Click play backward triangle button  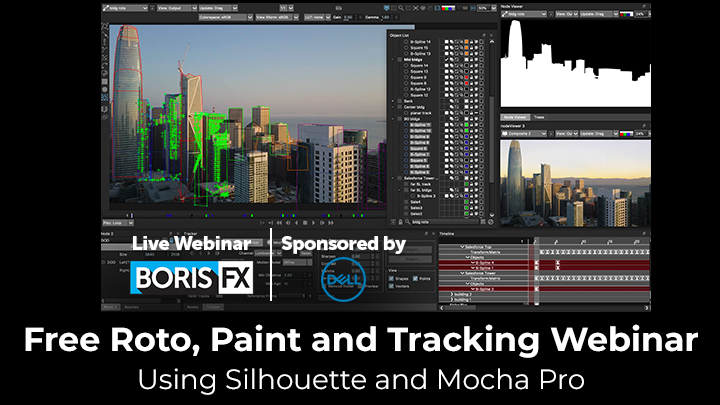coord(297,223)
